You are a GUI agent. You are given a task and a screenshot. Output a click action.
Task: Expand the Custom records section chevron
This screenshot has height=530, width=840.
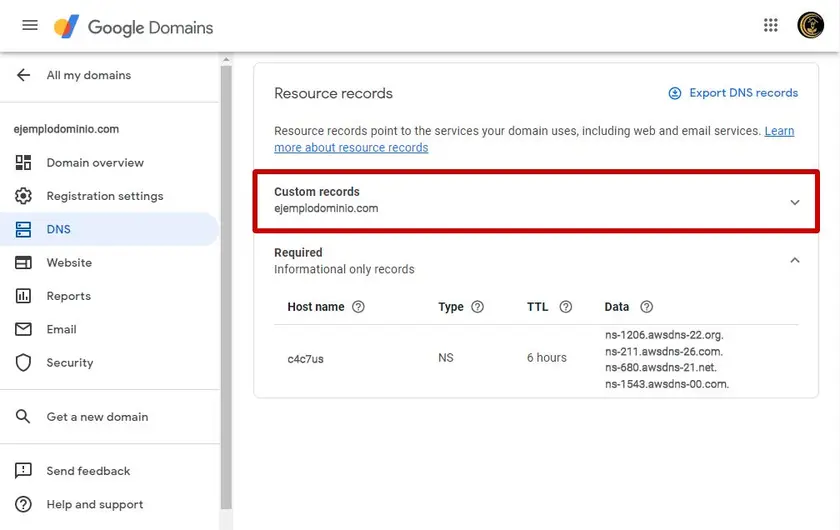point(795,203)
